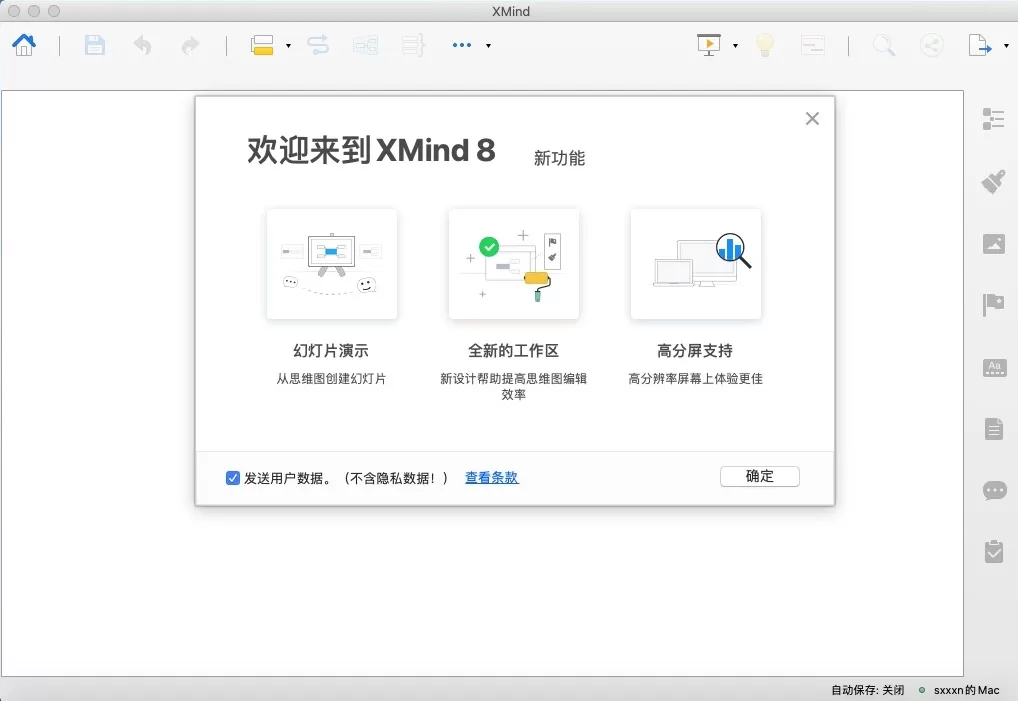Click the three-dots More icon
Screen dimensions: 1018x701
pos(462,45)
